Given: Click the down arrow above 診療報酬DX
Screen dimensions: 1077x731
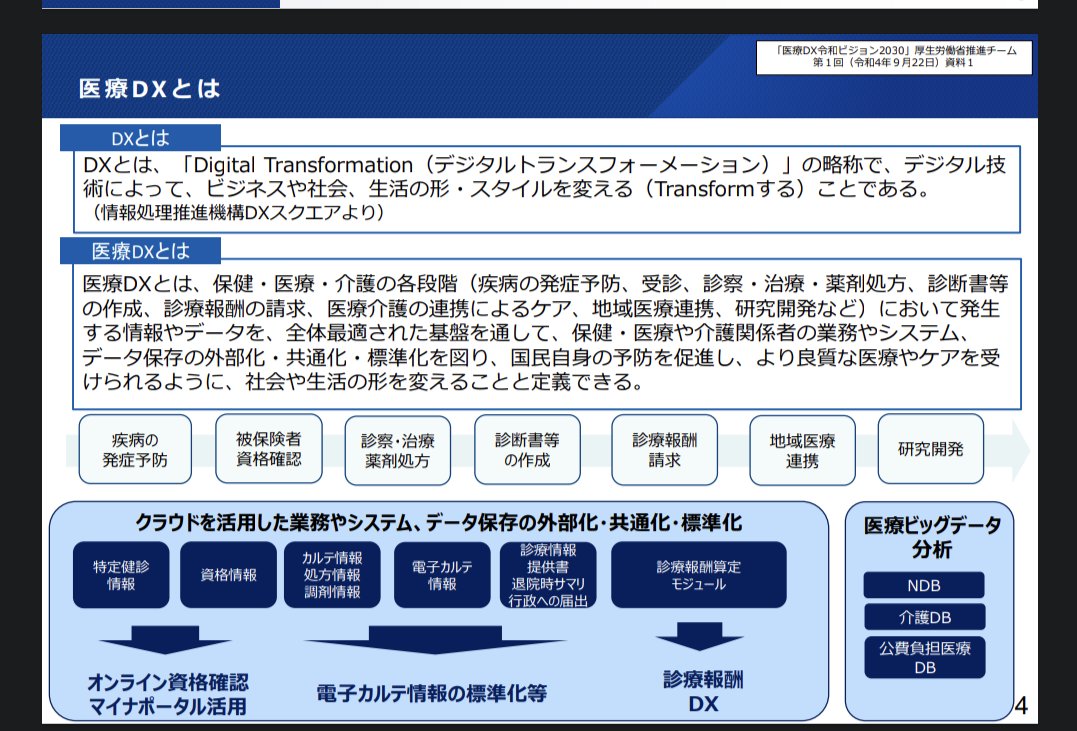Looking at the screenshot, I should (x=700, y=637).
